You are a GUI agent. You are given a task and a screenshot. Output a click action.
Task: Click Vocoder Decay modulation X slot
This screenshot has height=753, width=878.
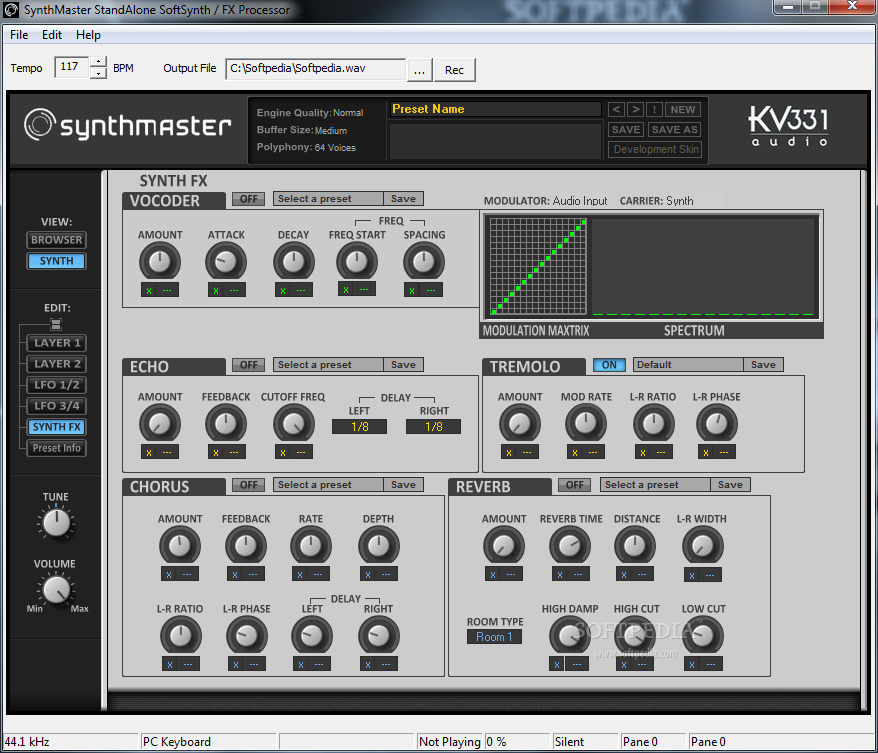283,291
